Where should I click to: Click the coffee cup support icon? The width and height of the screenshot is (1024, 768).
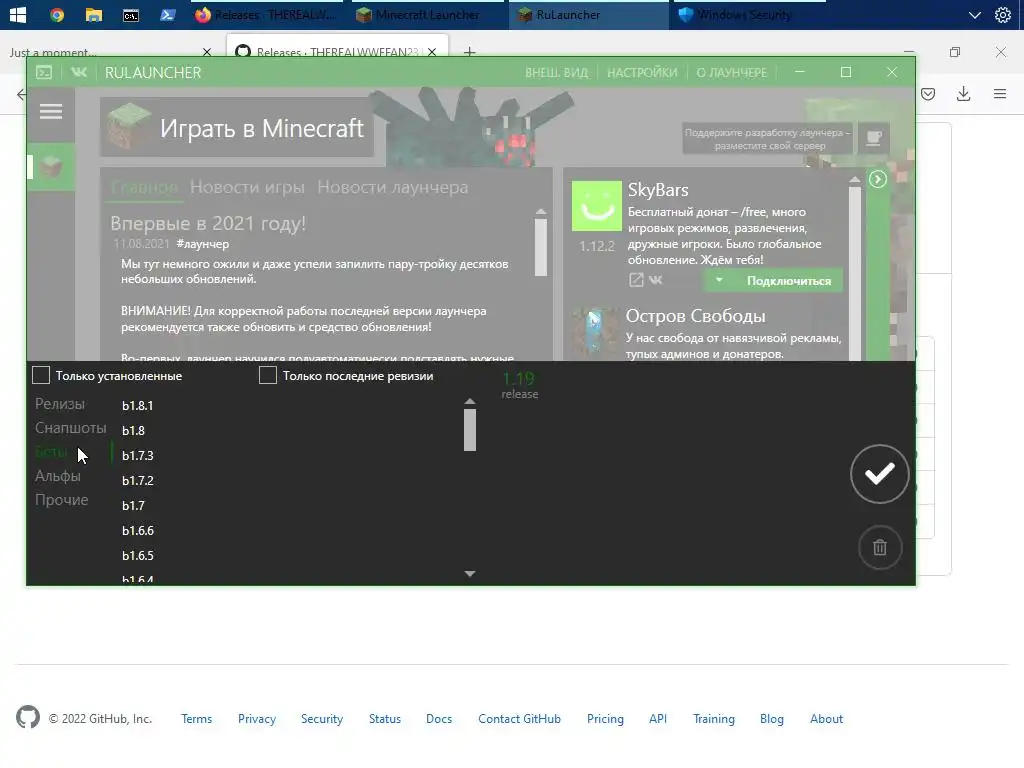tap(873, 138)
